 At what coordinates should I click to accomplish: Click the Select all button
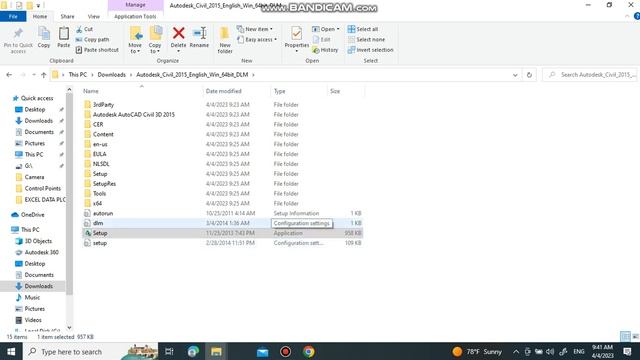(363, 29)
